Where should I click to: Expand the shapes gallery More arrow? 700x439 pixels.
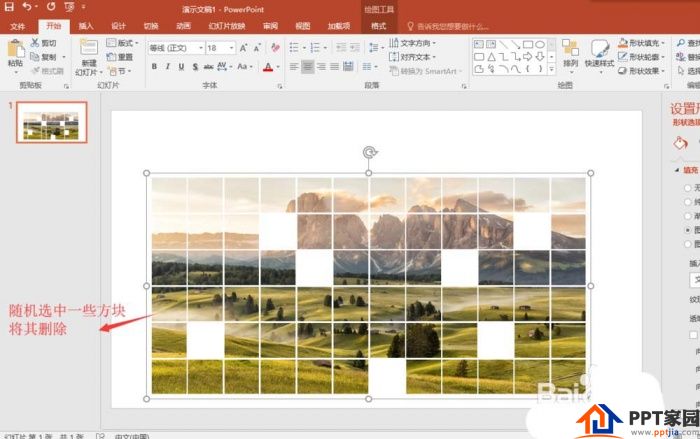[x=551, y=69]
